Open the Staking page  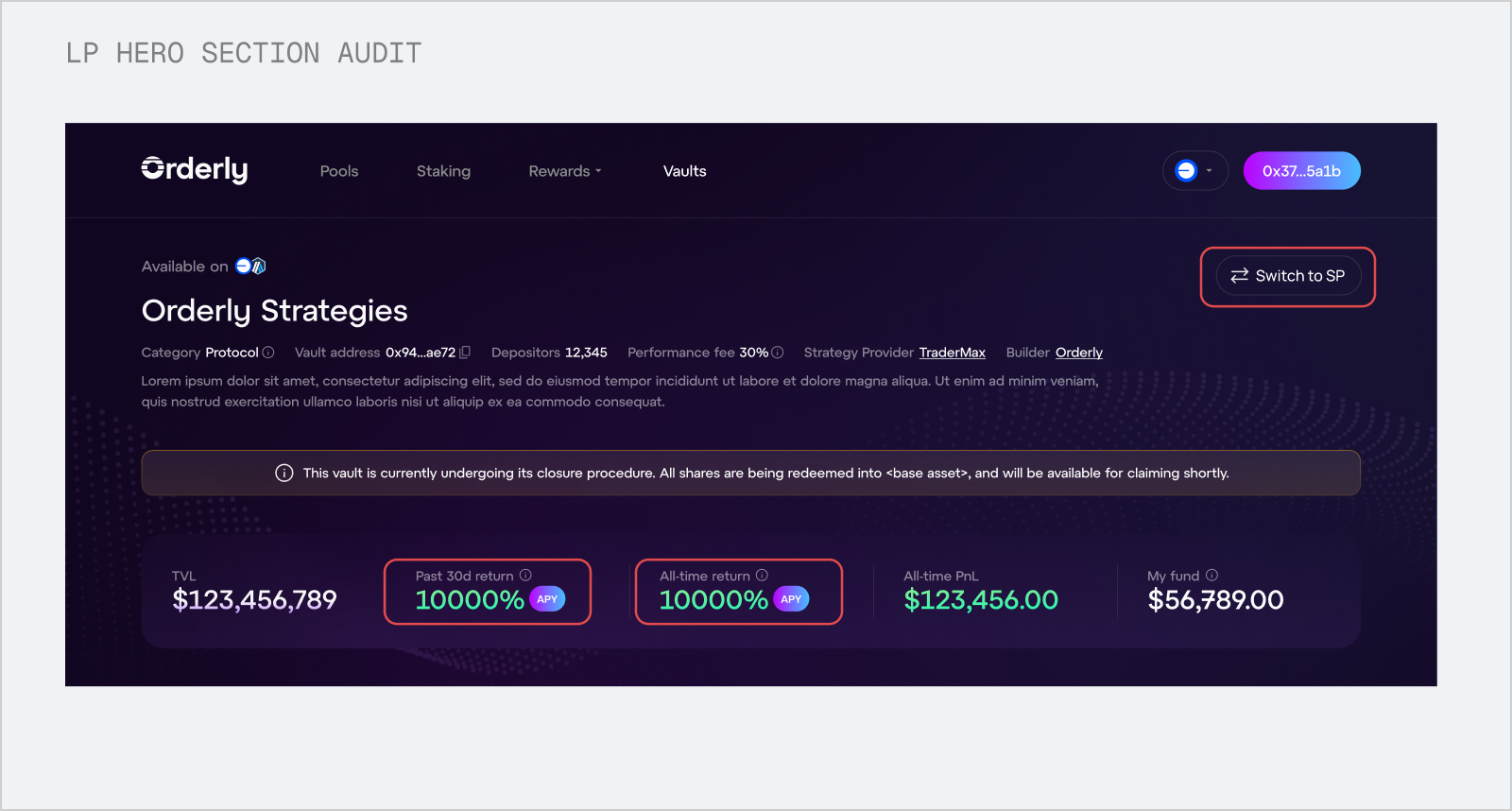[x=443, y=171]
